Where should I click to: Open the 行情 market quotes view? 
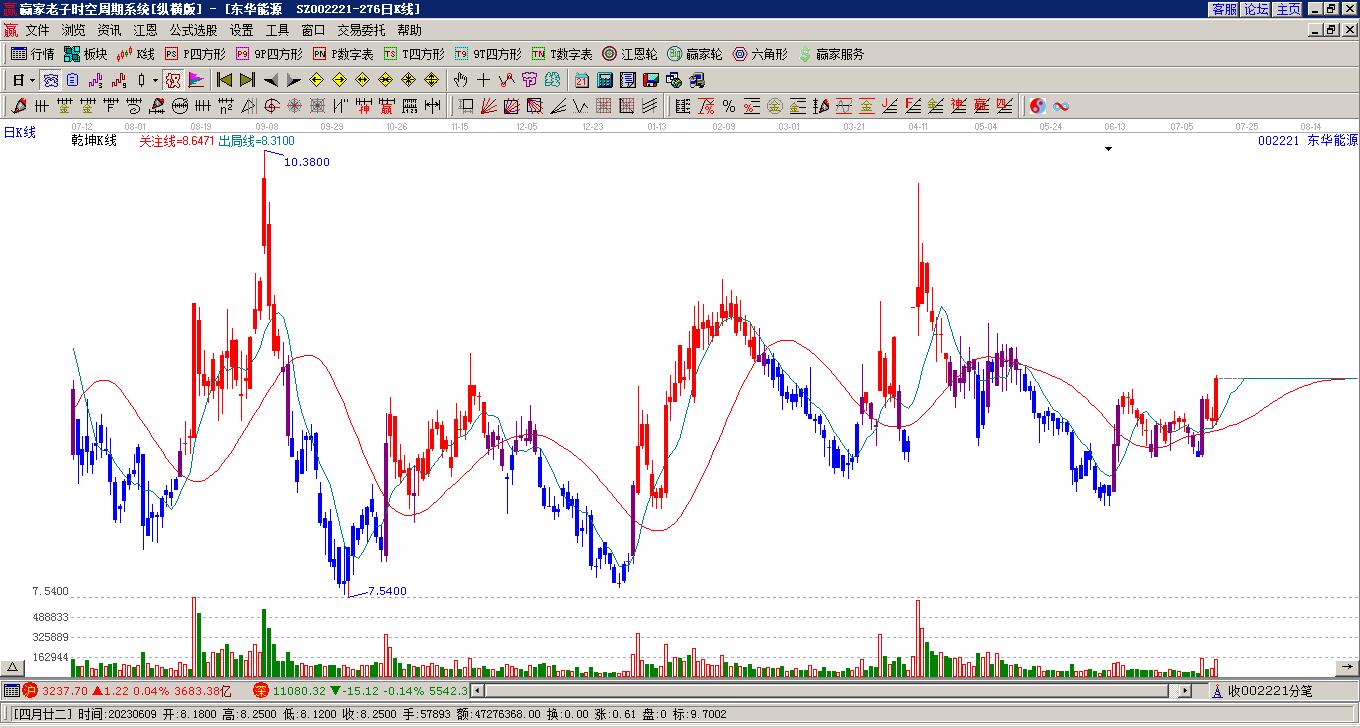[x=33, y=54]
